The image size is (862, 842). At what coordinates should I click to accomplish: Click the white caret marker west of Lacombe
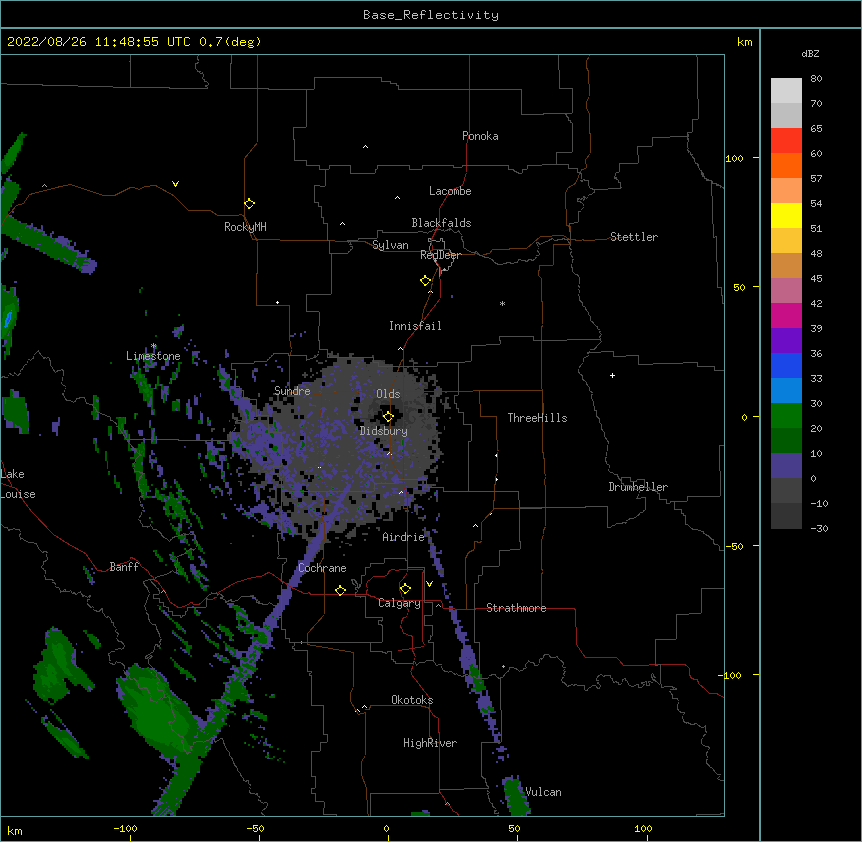point(397,198)
